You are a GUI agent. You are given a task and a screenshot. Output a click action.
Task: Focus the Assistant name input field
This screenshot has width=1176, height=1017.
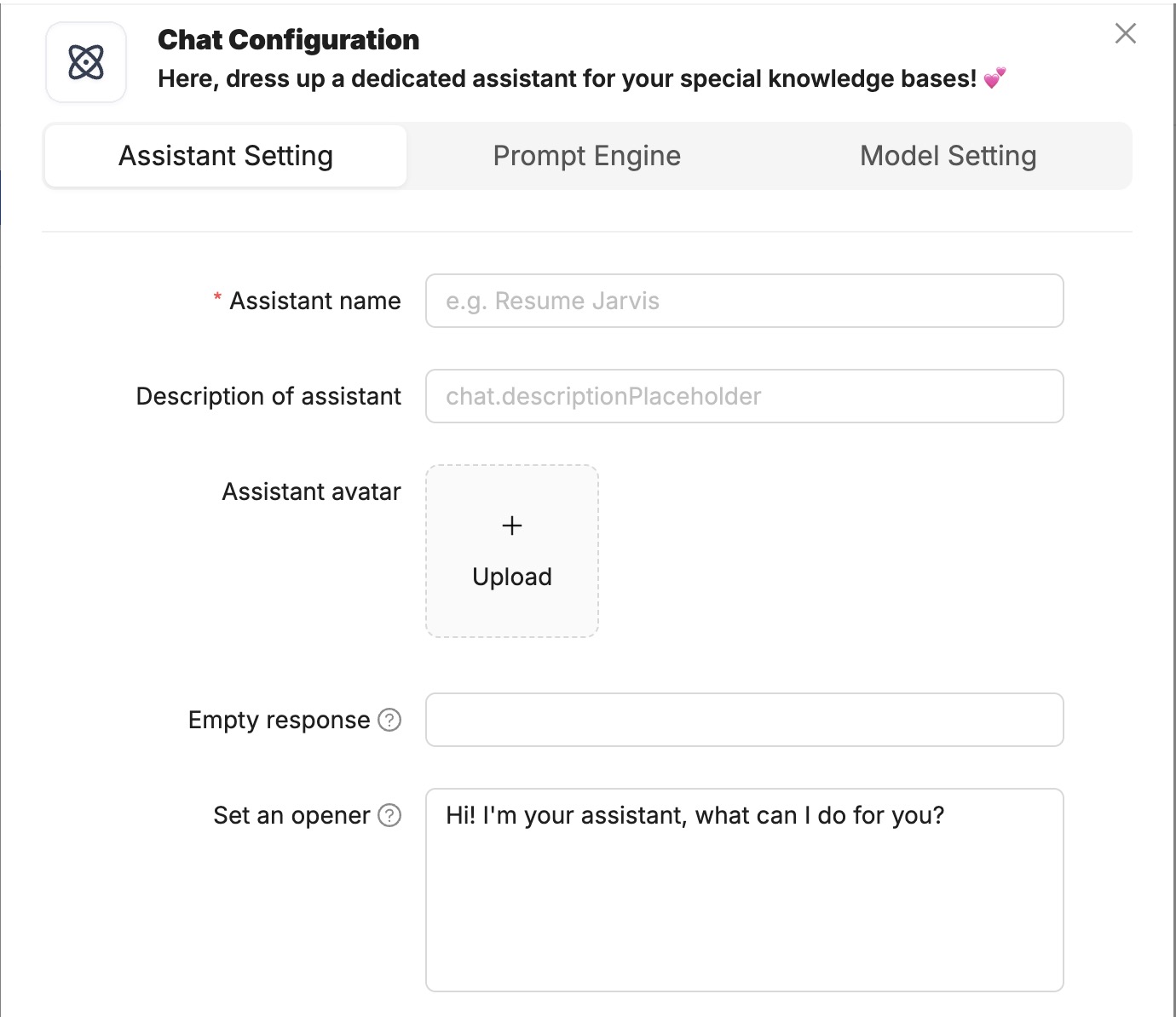pyautogui.click(x=745, y=301)
